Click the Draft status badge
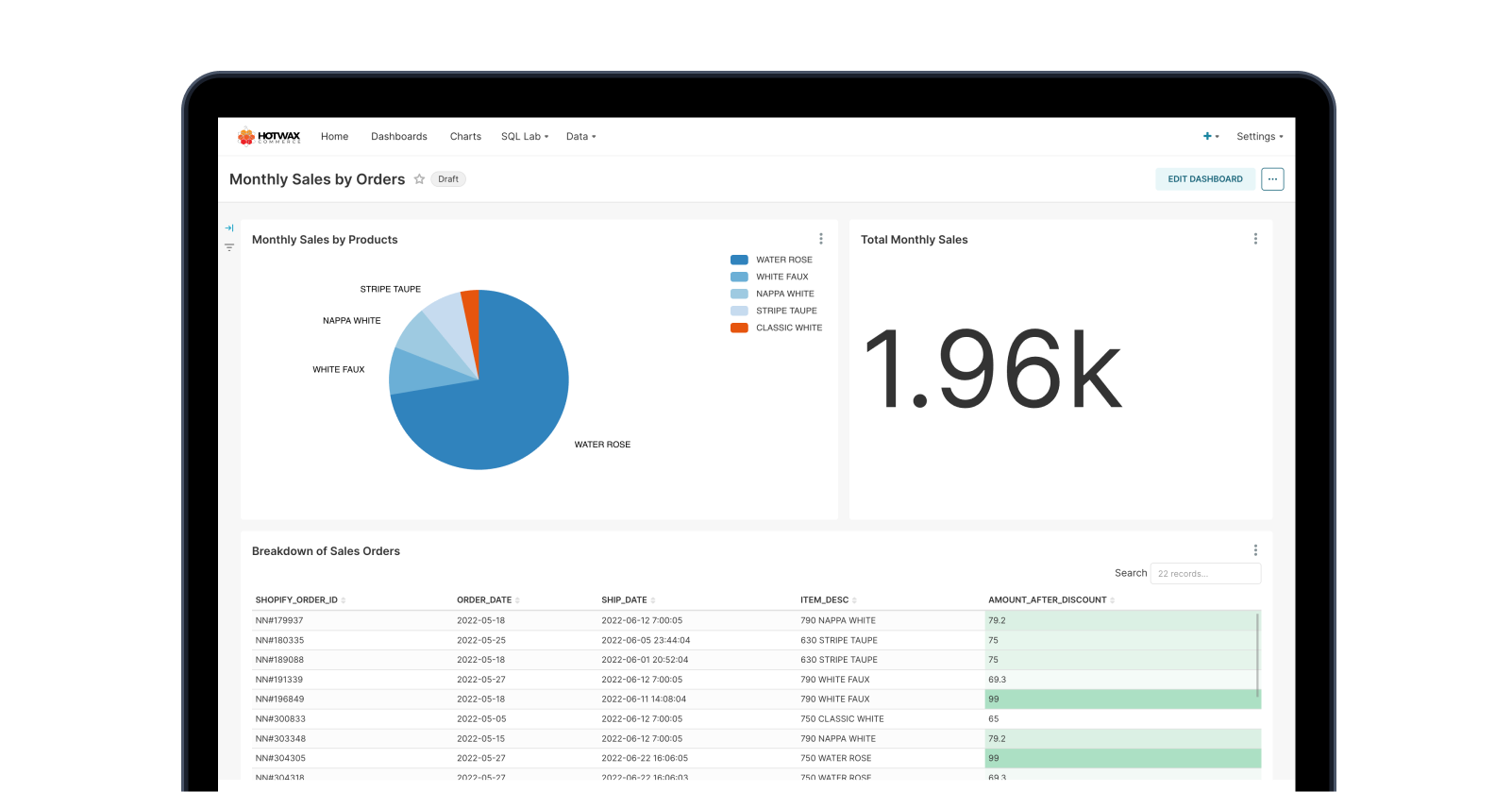This screenshot has height=792, width=1512. [x=448, y=179]
